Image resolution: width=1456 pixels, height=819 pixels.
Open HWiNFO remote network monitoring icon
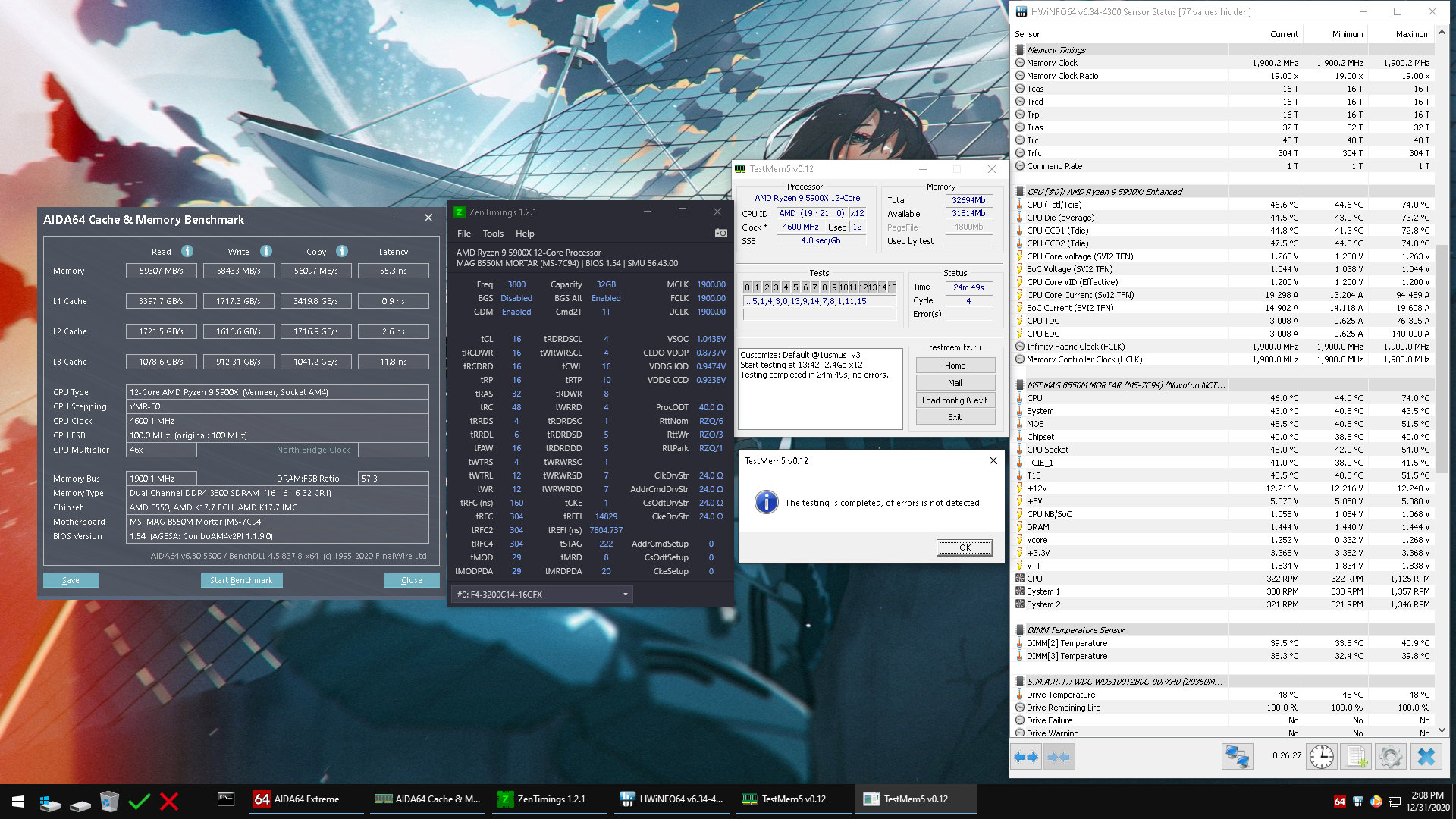point(1237,757)
